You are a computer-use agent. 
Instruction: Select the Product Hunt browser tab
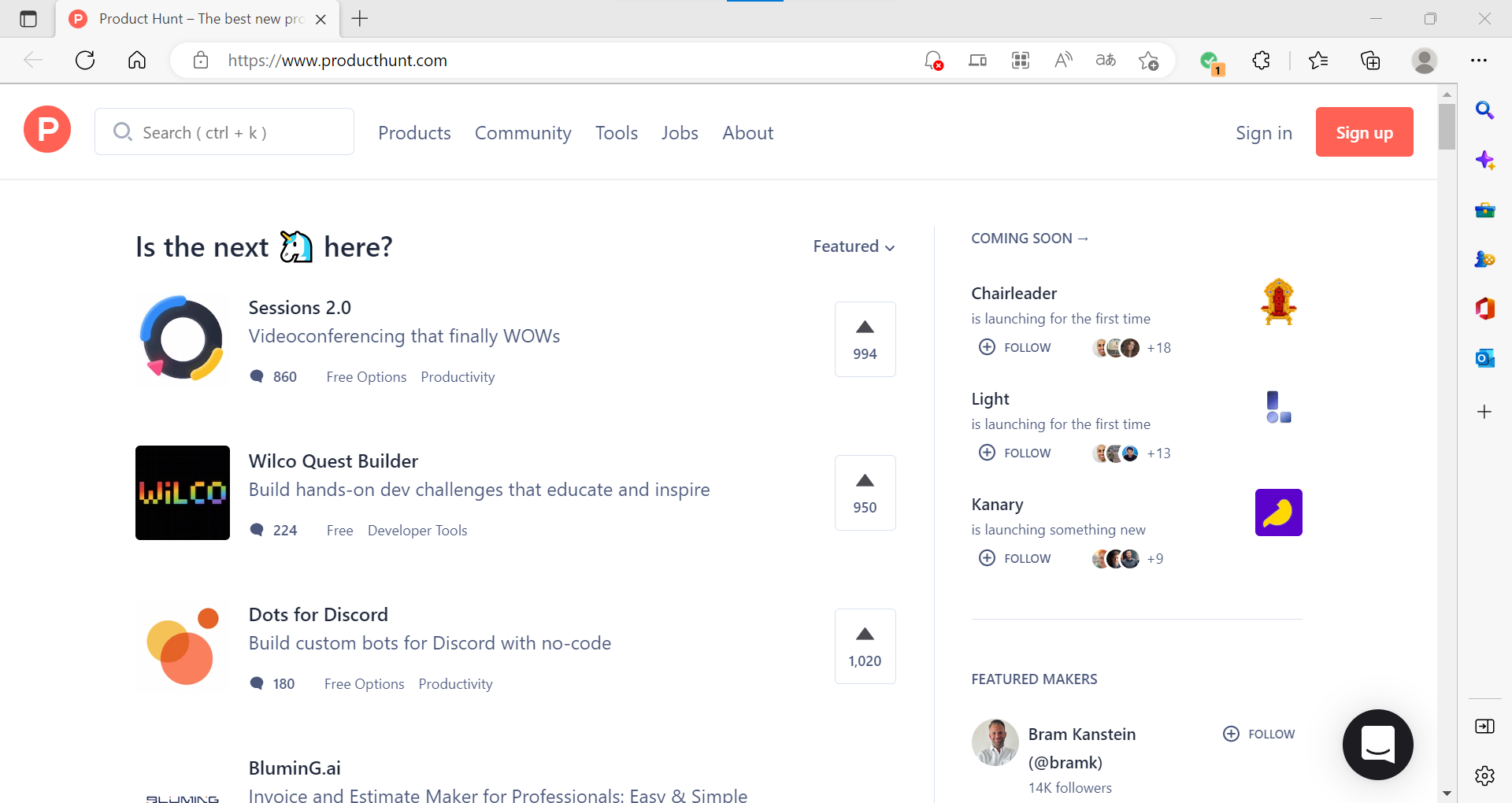[x=197, y=19]
